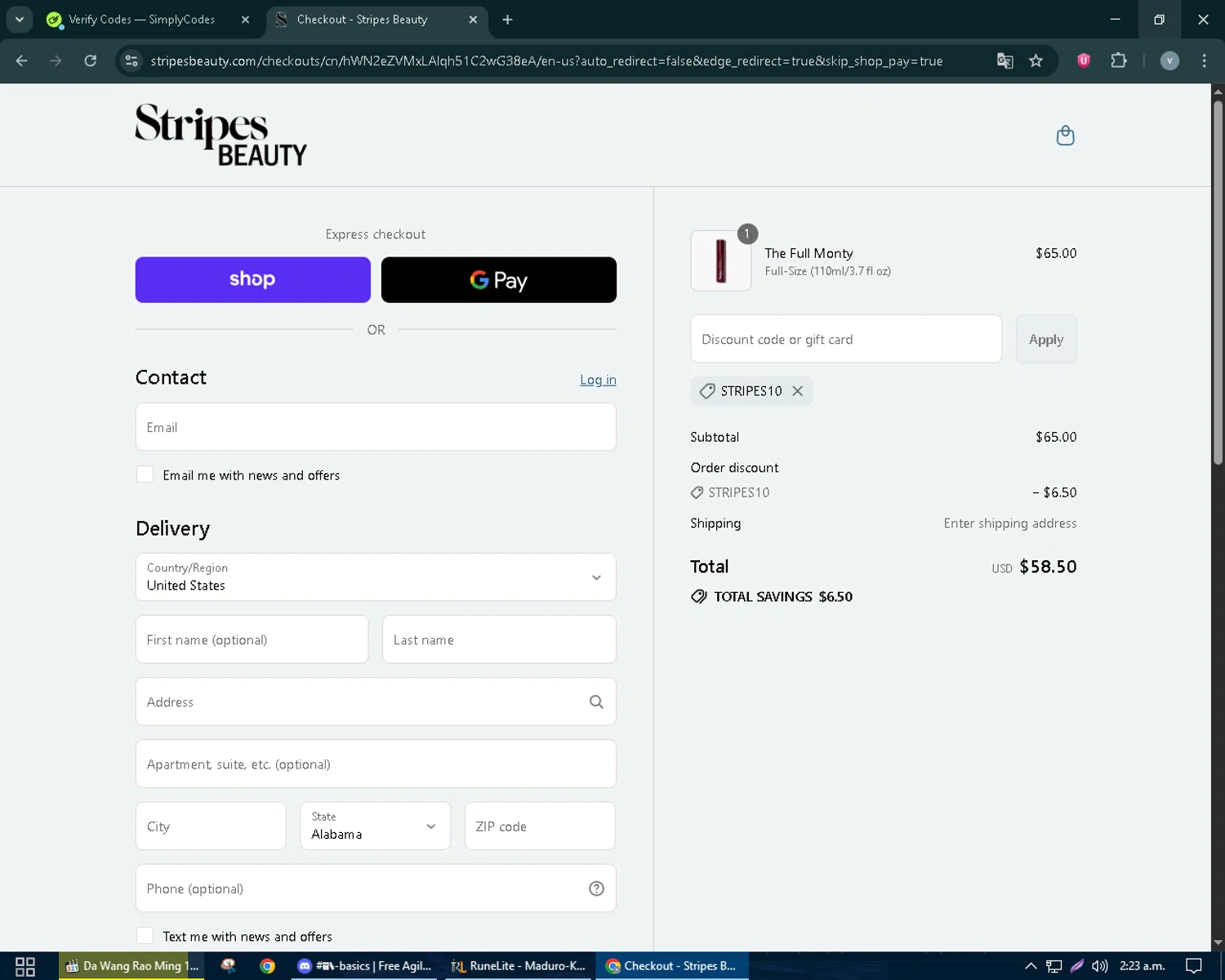Screen dimensions: 1225x980
Task: Open the tab search dropdown arrow
Action: (x=20, y=20)
